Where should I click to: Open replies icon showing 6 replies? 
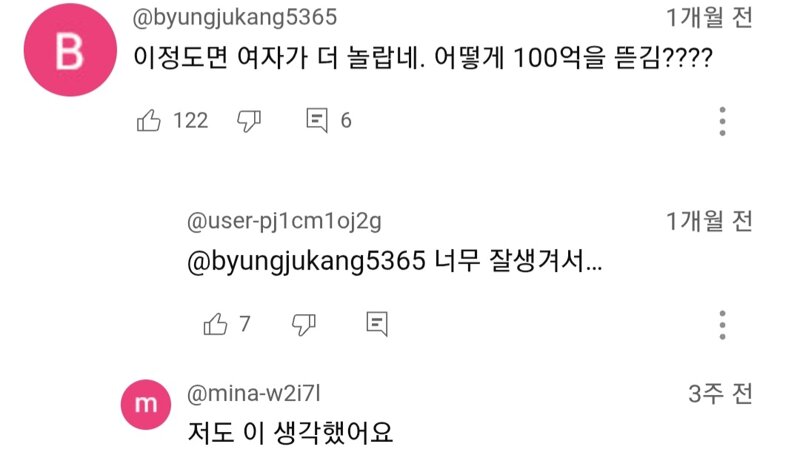pyautogui.click(x=317, y=120)
